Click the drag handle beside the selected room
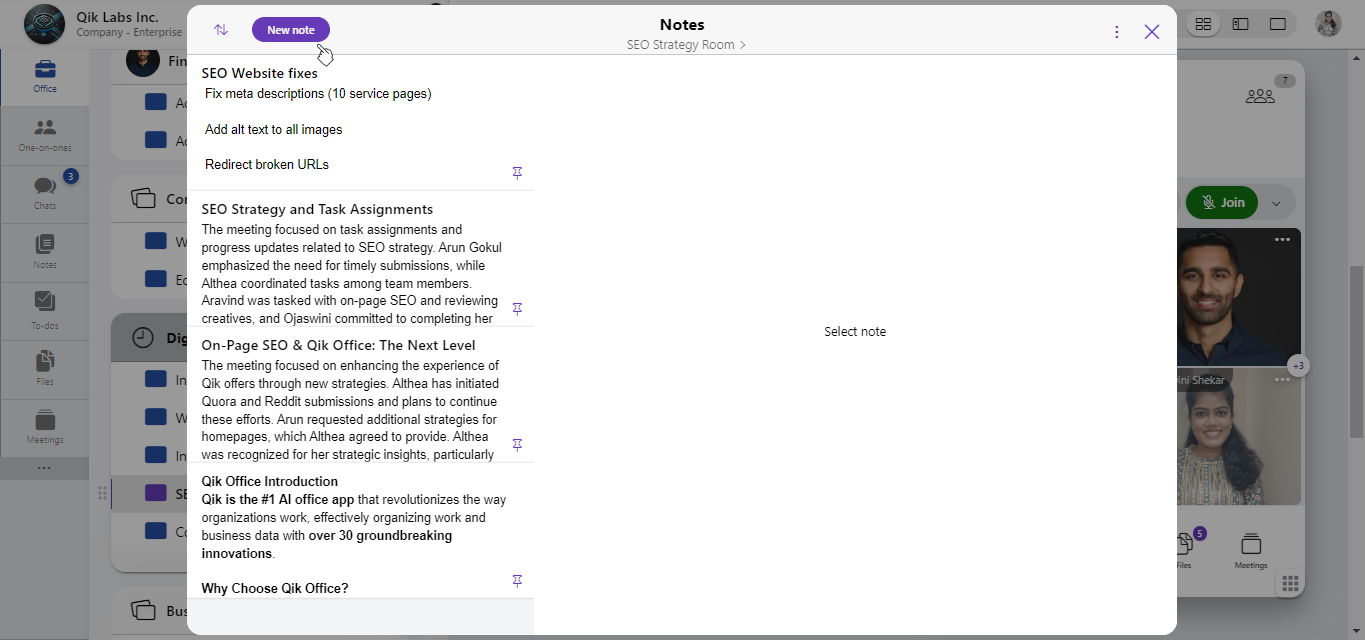Viewport: 1365px width, 640px height. [x=102, y=493]
